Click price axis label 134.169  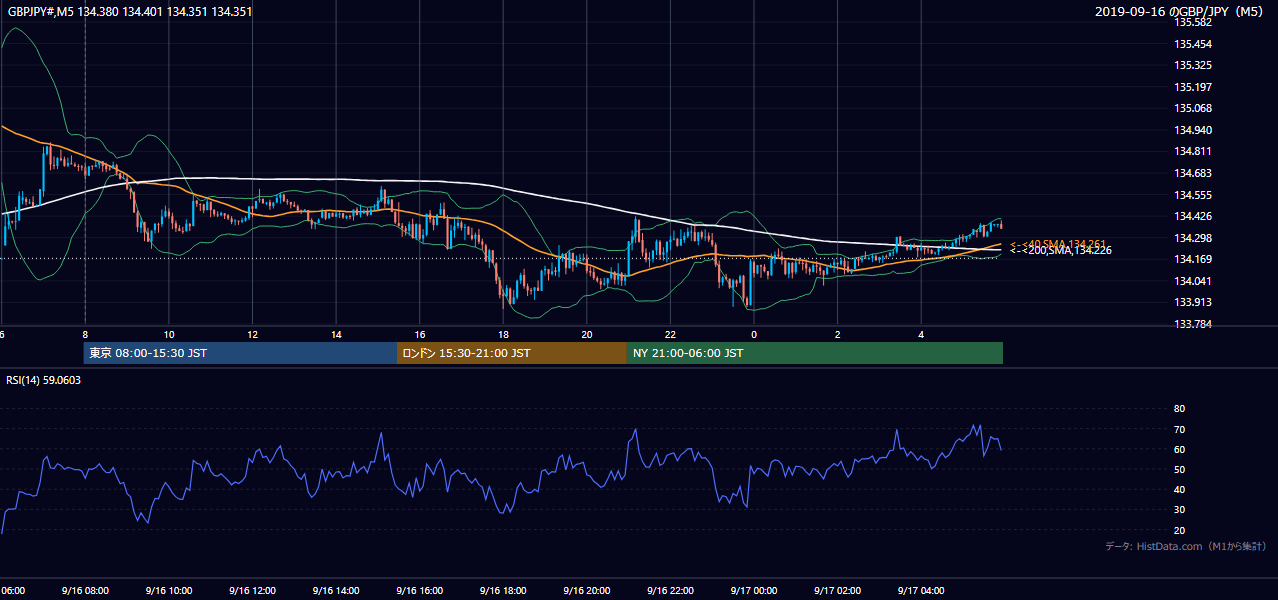point(1194,260)
